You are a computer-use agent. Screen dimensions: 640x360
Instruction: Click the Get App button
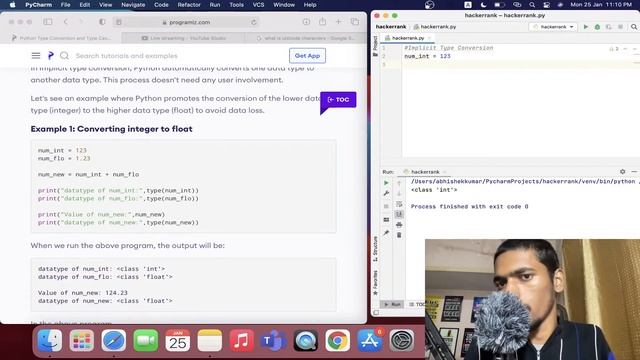click(x=307, y=56)
